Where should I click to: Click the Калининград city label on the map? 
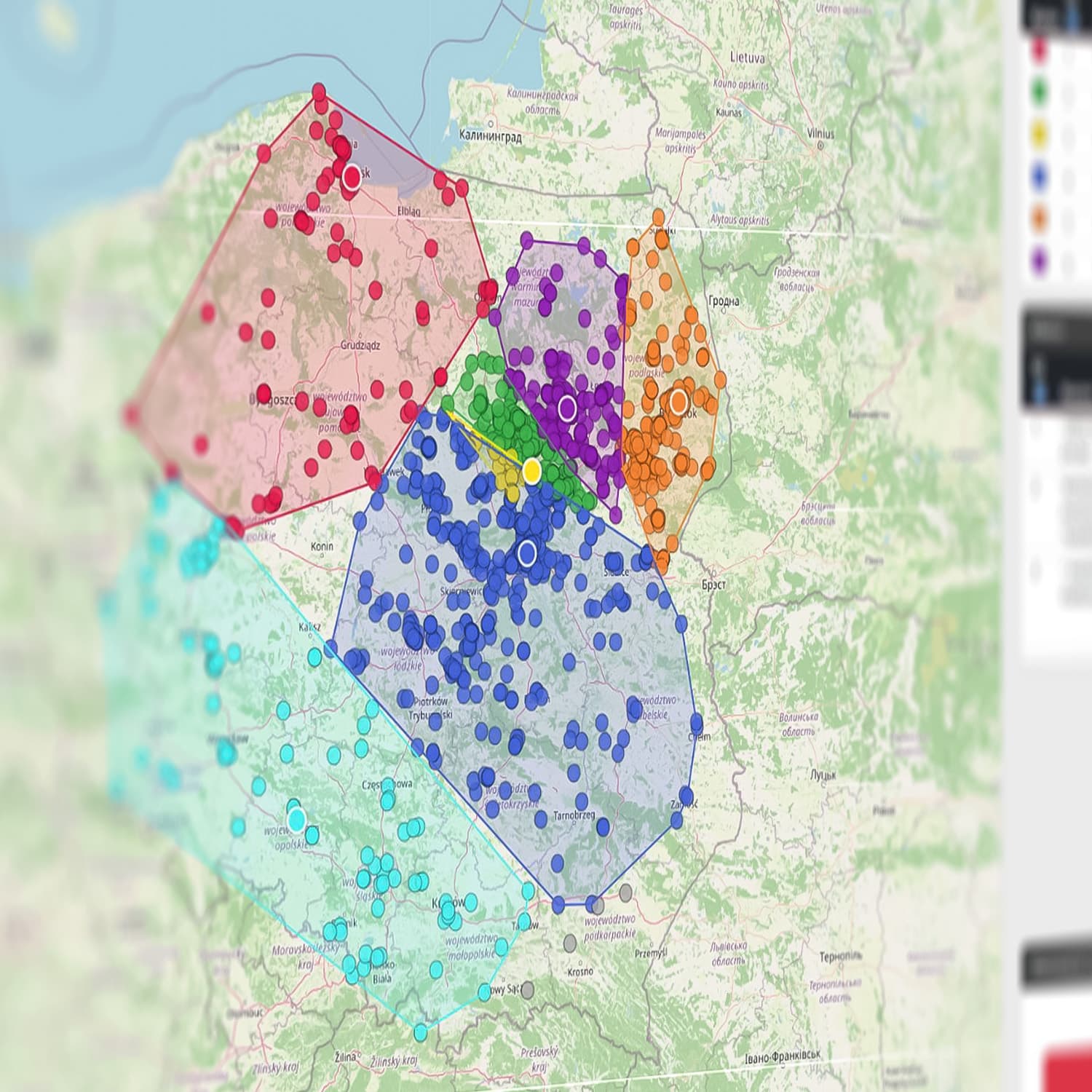490,136
